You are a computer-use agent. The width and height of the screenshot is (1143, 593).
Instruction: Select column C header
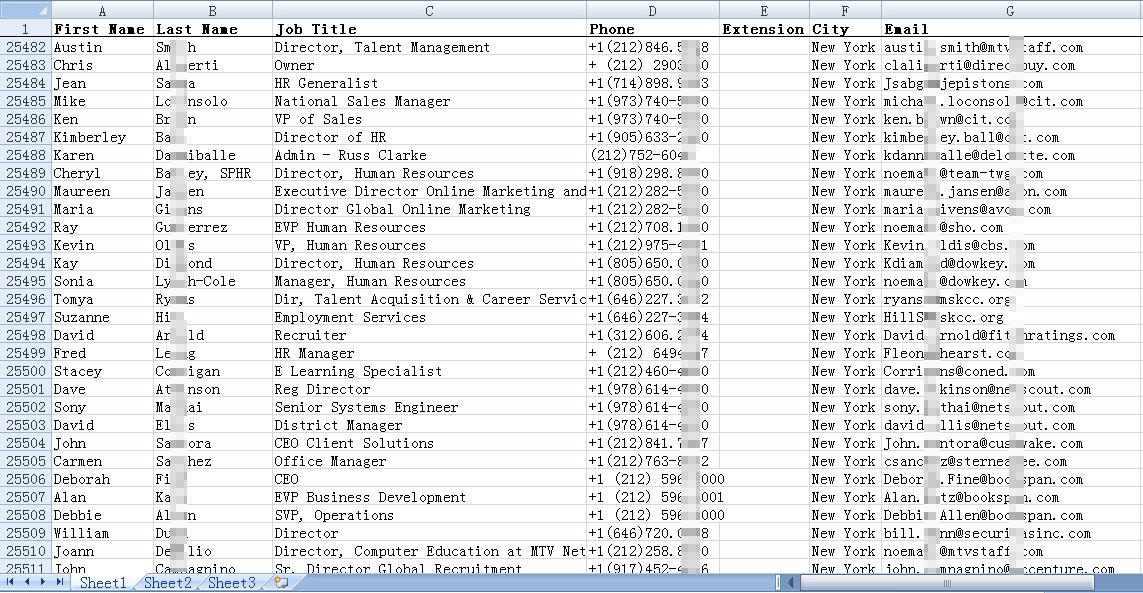pyautogui.click(x=429, y=11)
